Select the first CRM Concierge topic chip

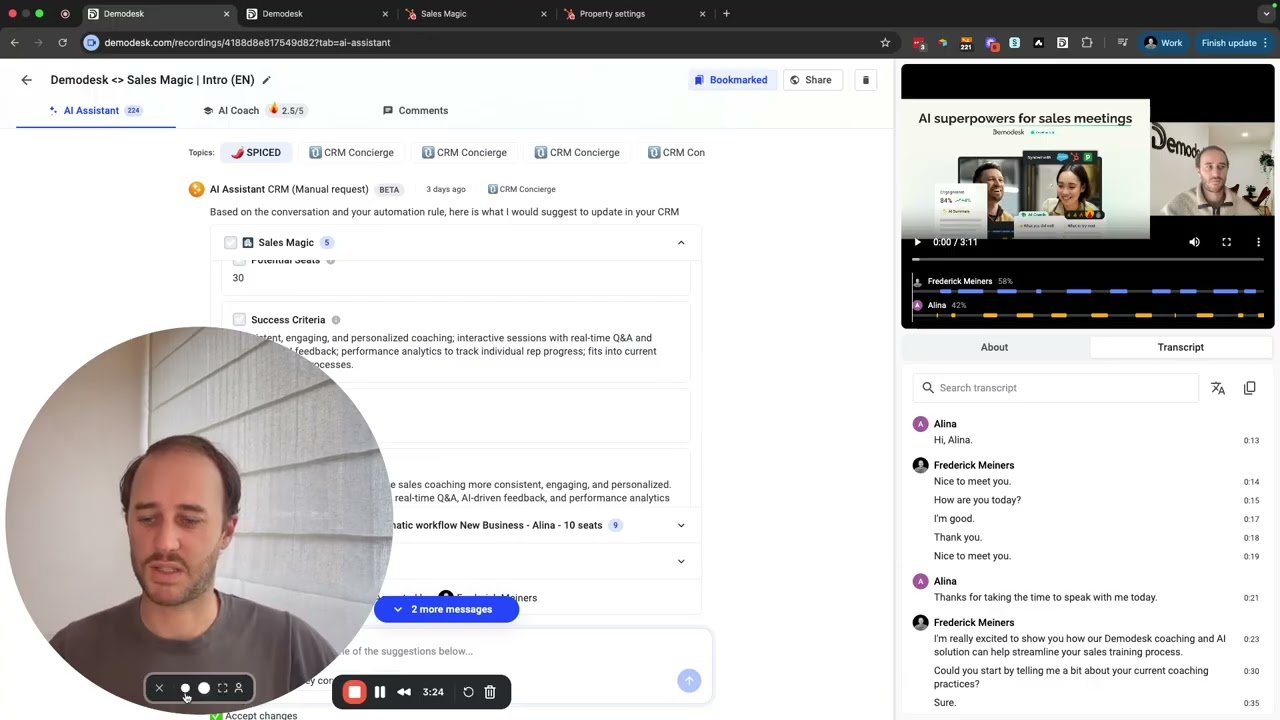(x=351, y=153)
